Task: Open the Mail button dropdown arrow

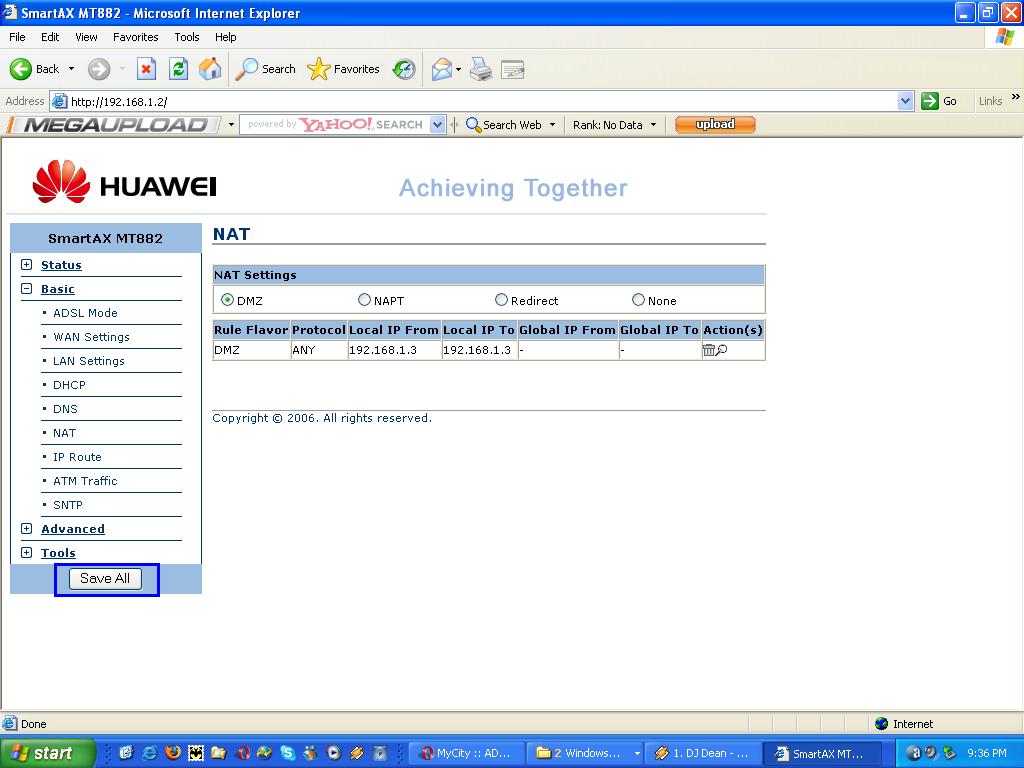Action: tap(458, 69)
